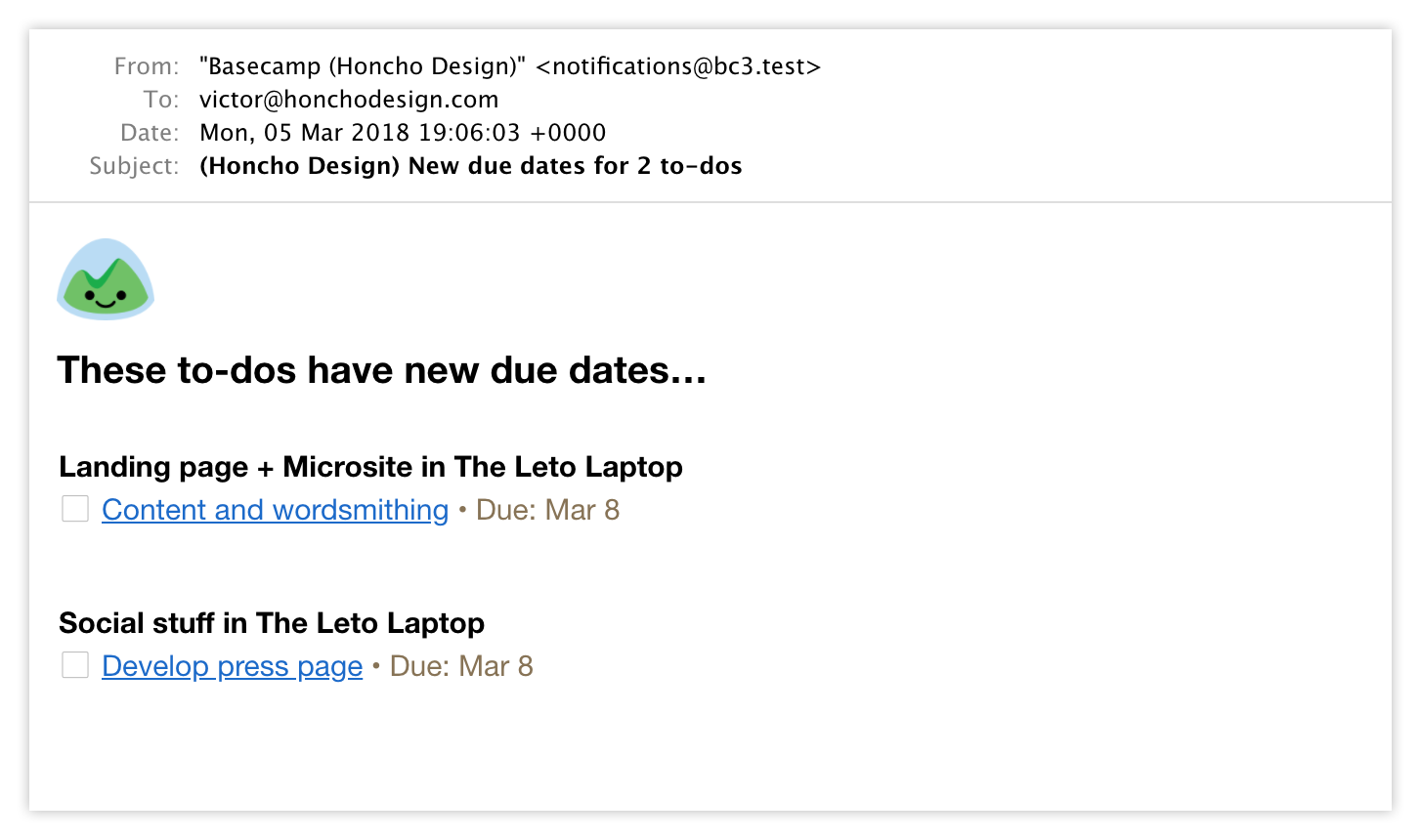Select the "Basecamp (Honcho Design)" sender name
Viewport: 1421px width, 840px height.
pos(363,66)
